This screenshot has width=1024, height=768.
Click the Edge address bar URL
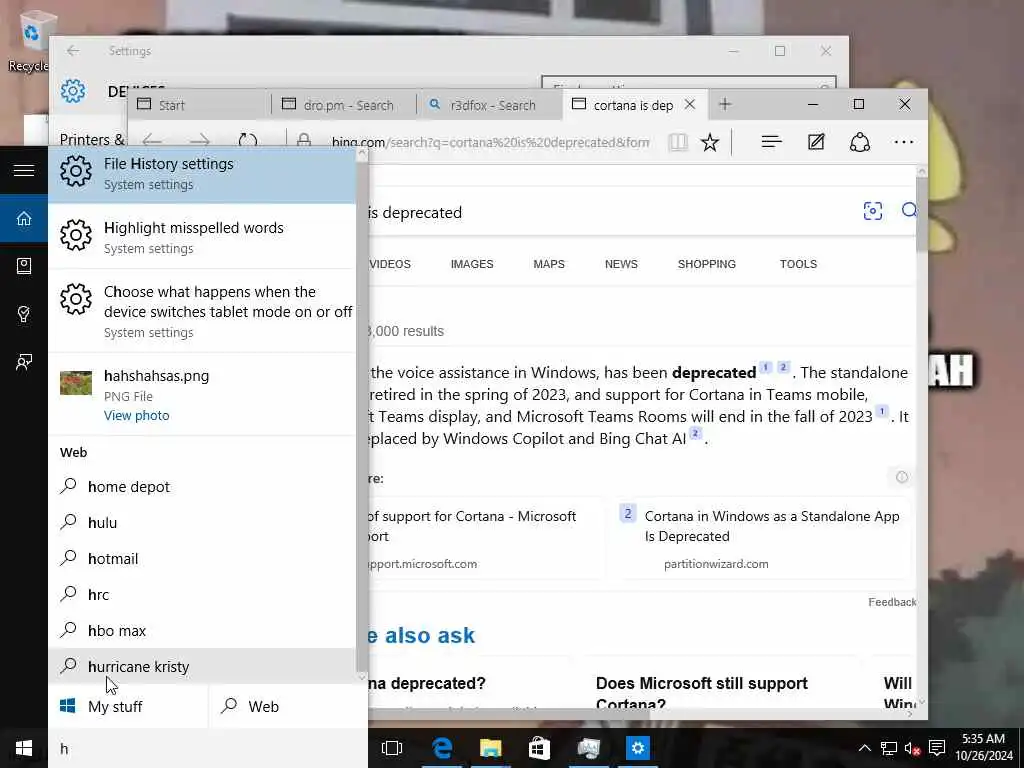[490, 142]
